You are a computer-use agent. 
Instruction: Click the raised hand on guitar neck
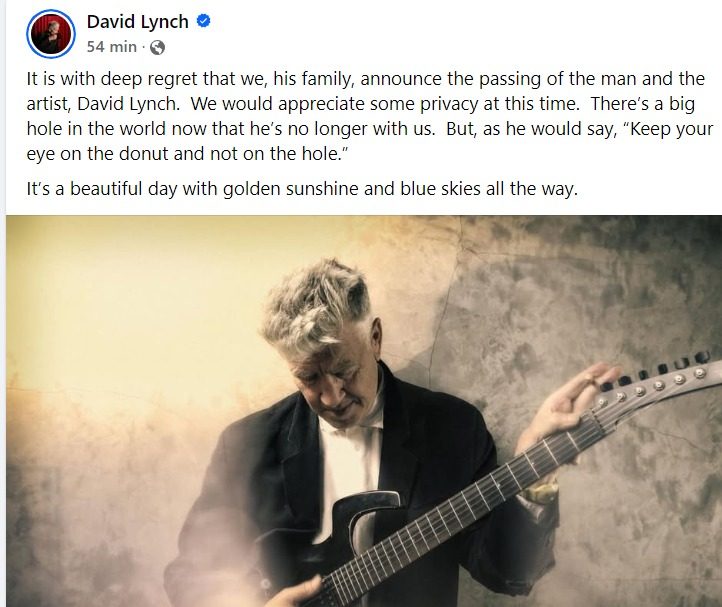571,405
